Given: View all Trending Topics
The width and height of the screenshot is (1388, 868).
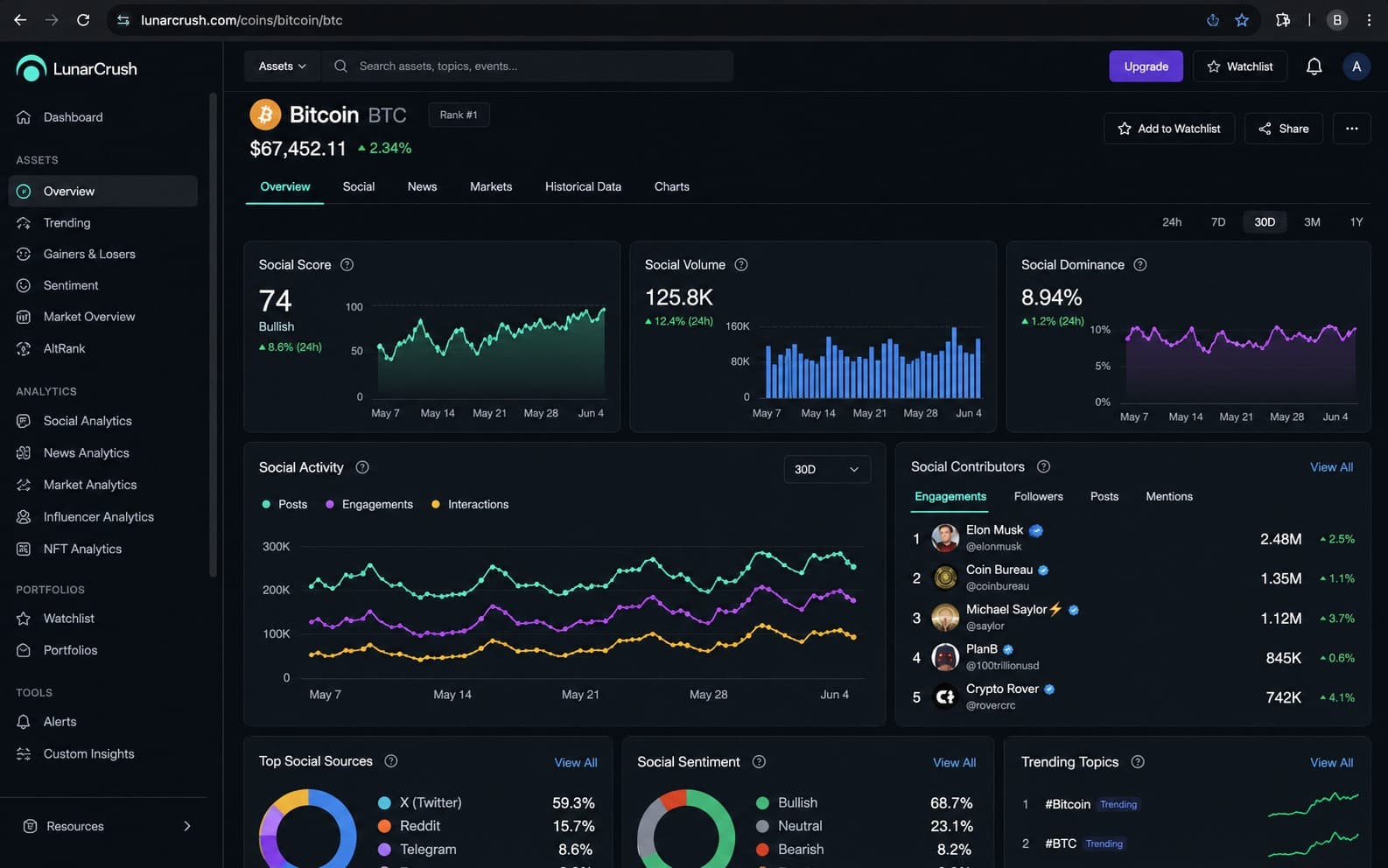Looking at the screenshot, I should click(x=1331, y=763).
